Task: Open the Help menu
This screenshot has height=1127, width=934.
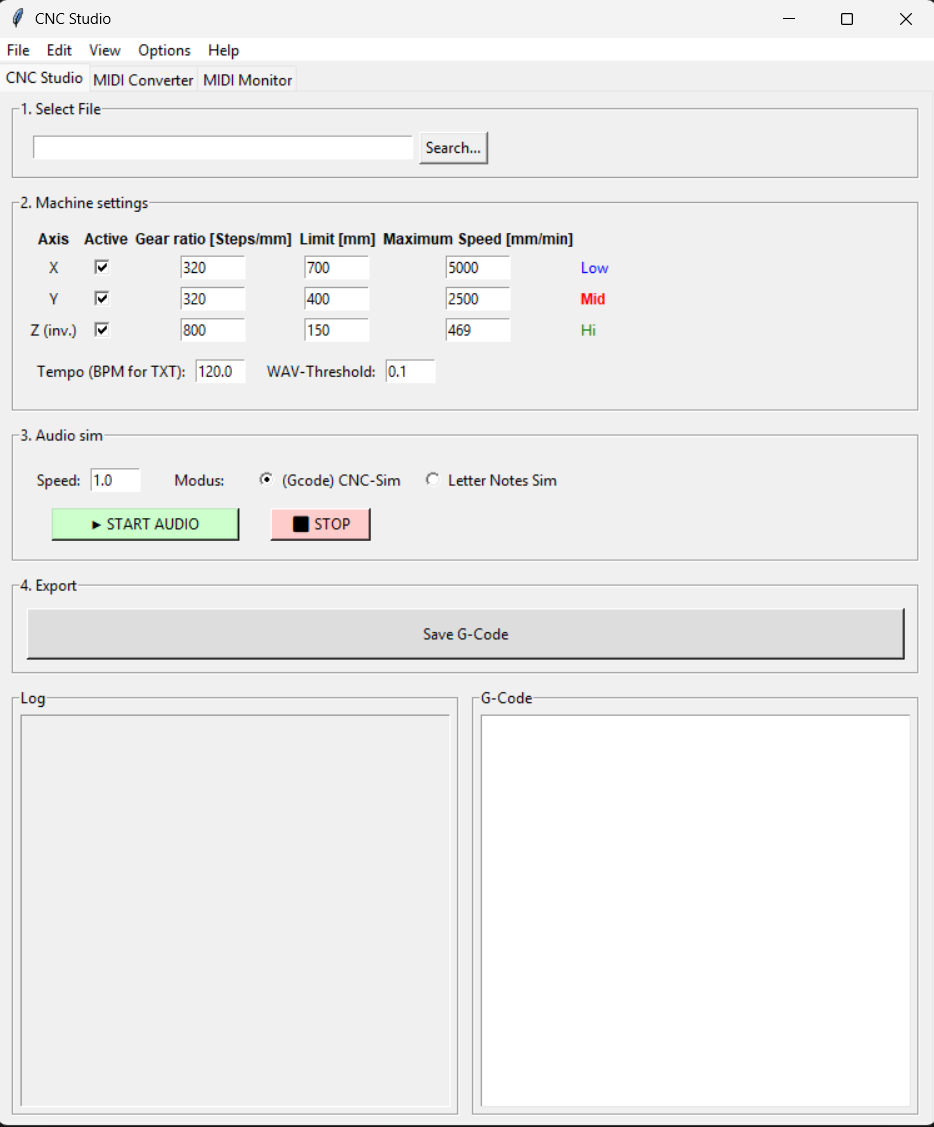Action: tap(223, 50)
